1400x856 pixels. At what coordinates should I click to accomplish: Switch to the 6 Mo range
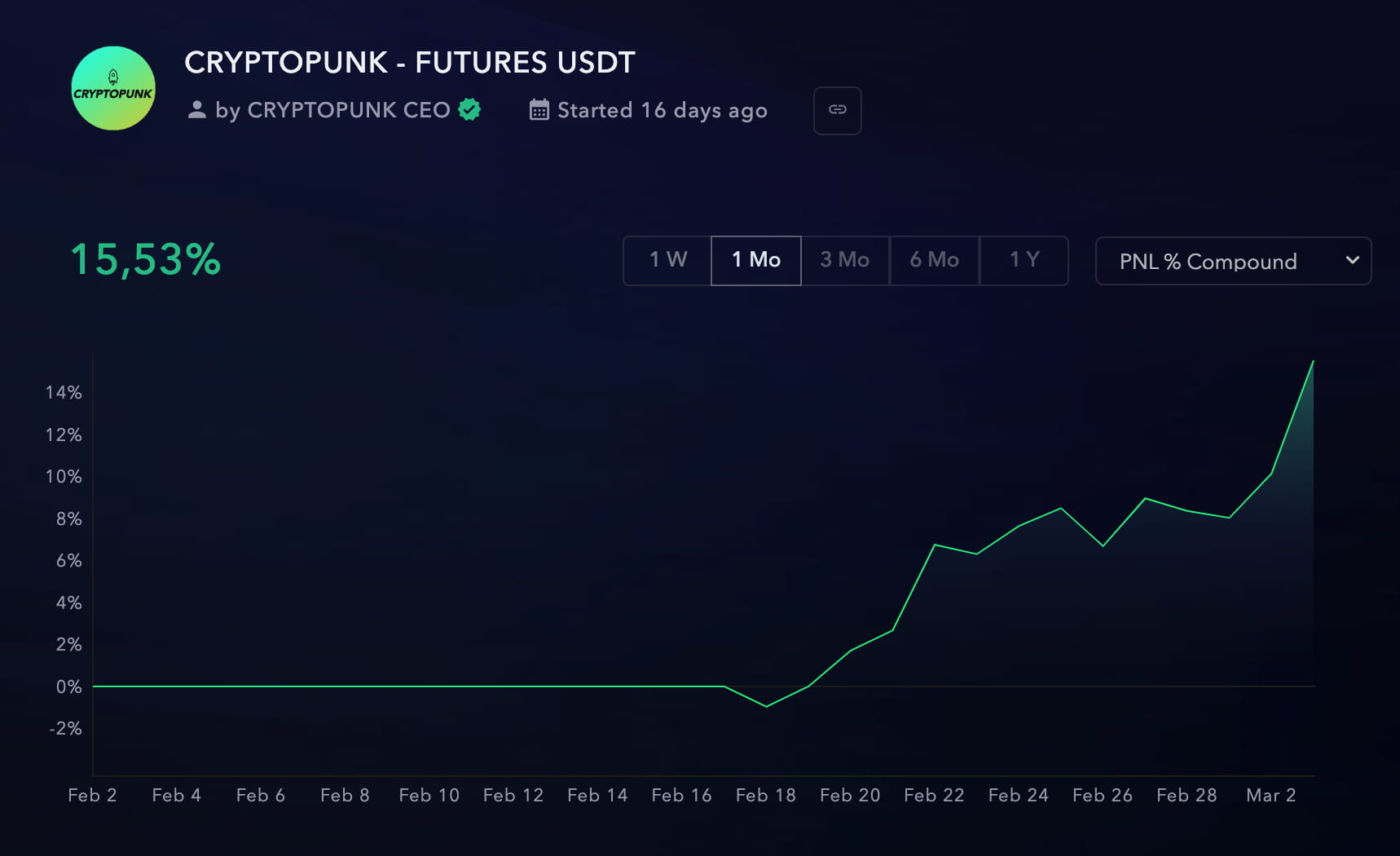pyautogui.click(x=935, y=260)
